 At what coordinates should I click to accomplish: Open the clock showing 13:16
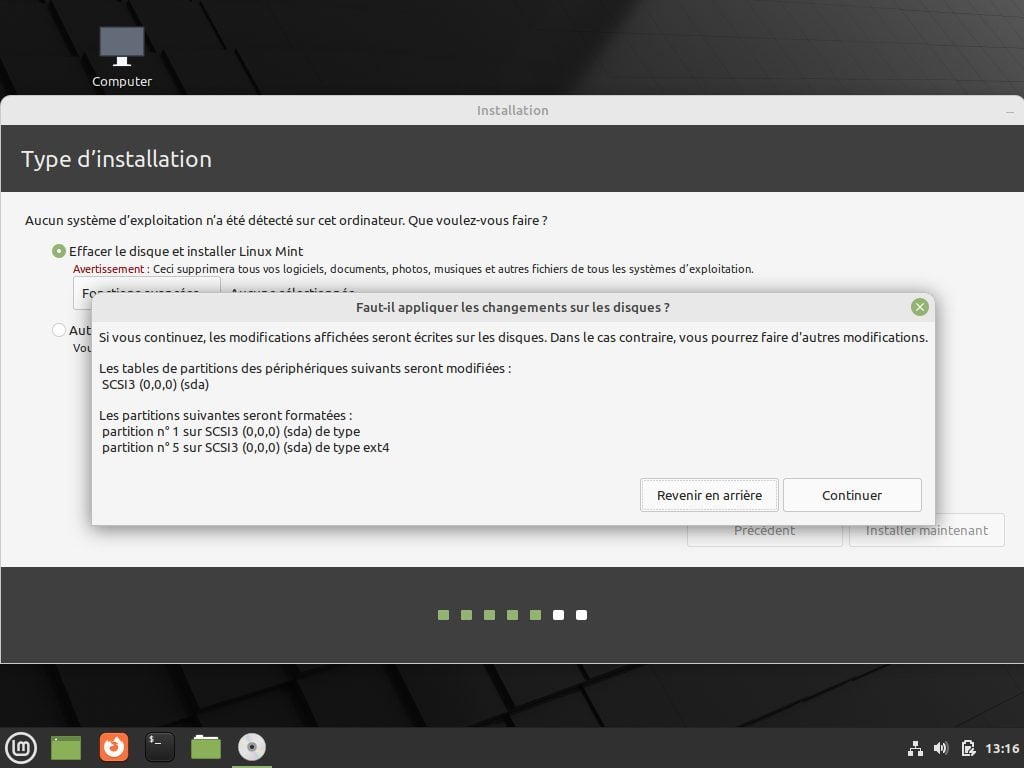1002,748
